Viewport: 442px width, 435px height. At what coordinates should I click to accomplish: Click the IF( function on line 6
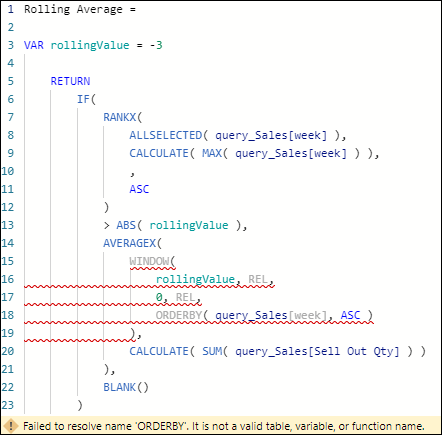(86, 99)
